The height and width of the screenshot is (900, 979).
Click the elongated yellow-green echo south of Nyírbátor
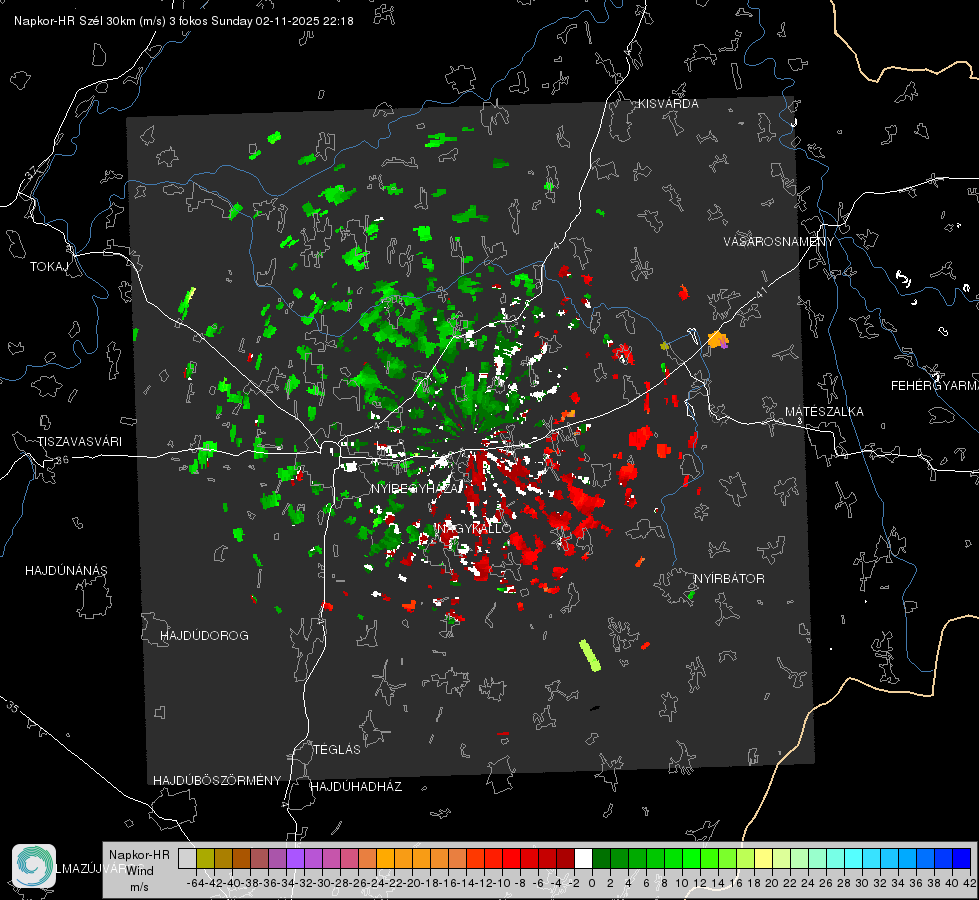(590, 655)
